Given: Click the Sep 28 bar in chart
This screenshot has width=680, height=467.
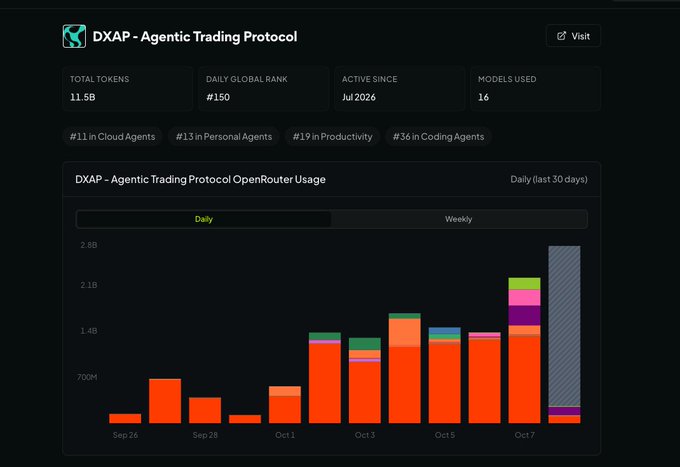Looking at the screenshot, I should click(205, 410).
